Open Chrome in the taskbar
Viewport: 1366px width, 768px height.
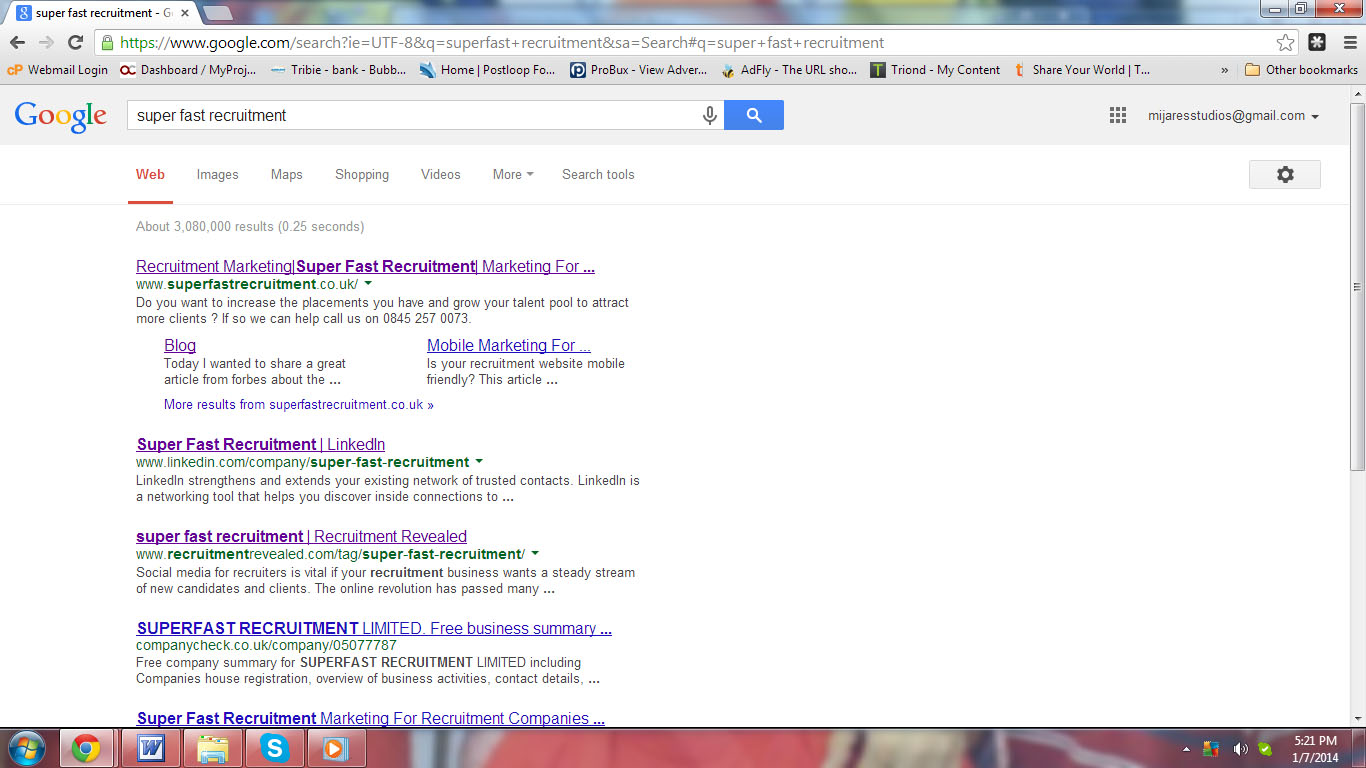coord(86,748)
